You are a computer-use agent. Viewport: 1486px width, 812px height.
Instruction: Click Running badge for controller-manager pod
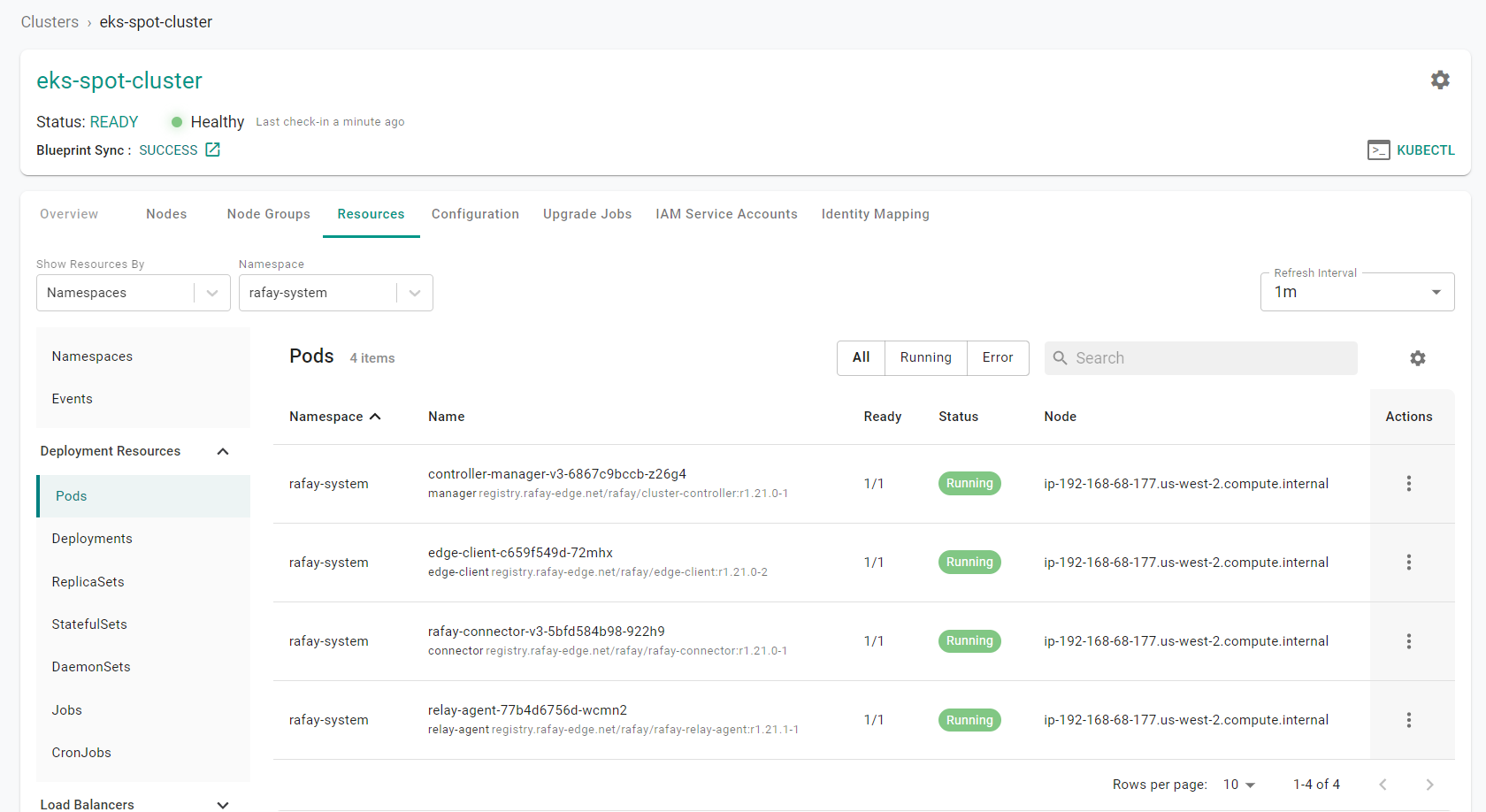[x=969, y=484]
